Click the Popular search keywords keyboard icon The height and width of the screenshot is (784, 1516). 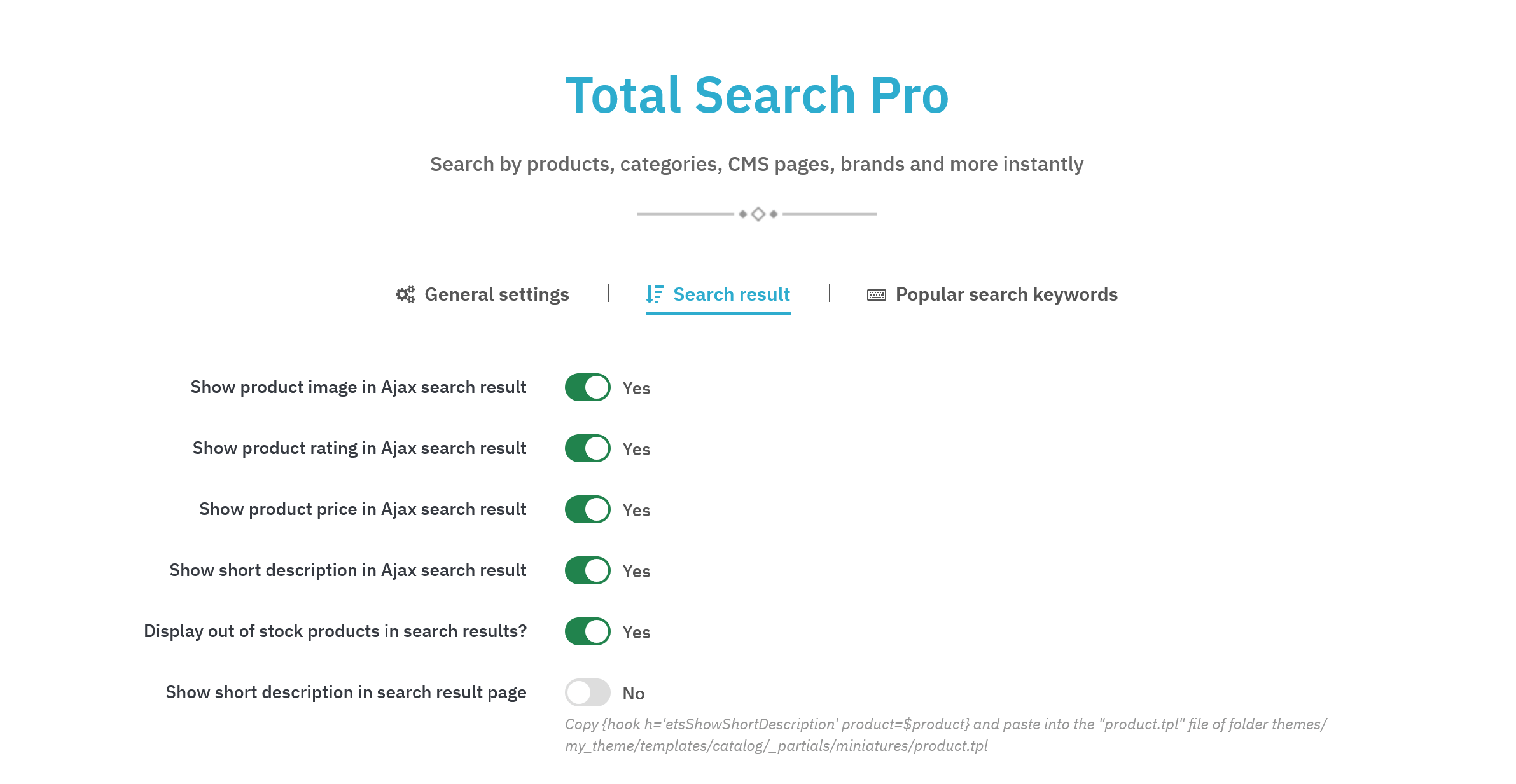[x=877, y=295]
